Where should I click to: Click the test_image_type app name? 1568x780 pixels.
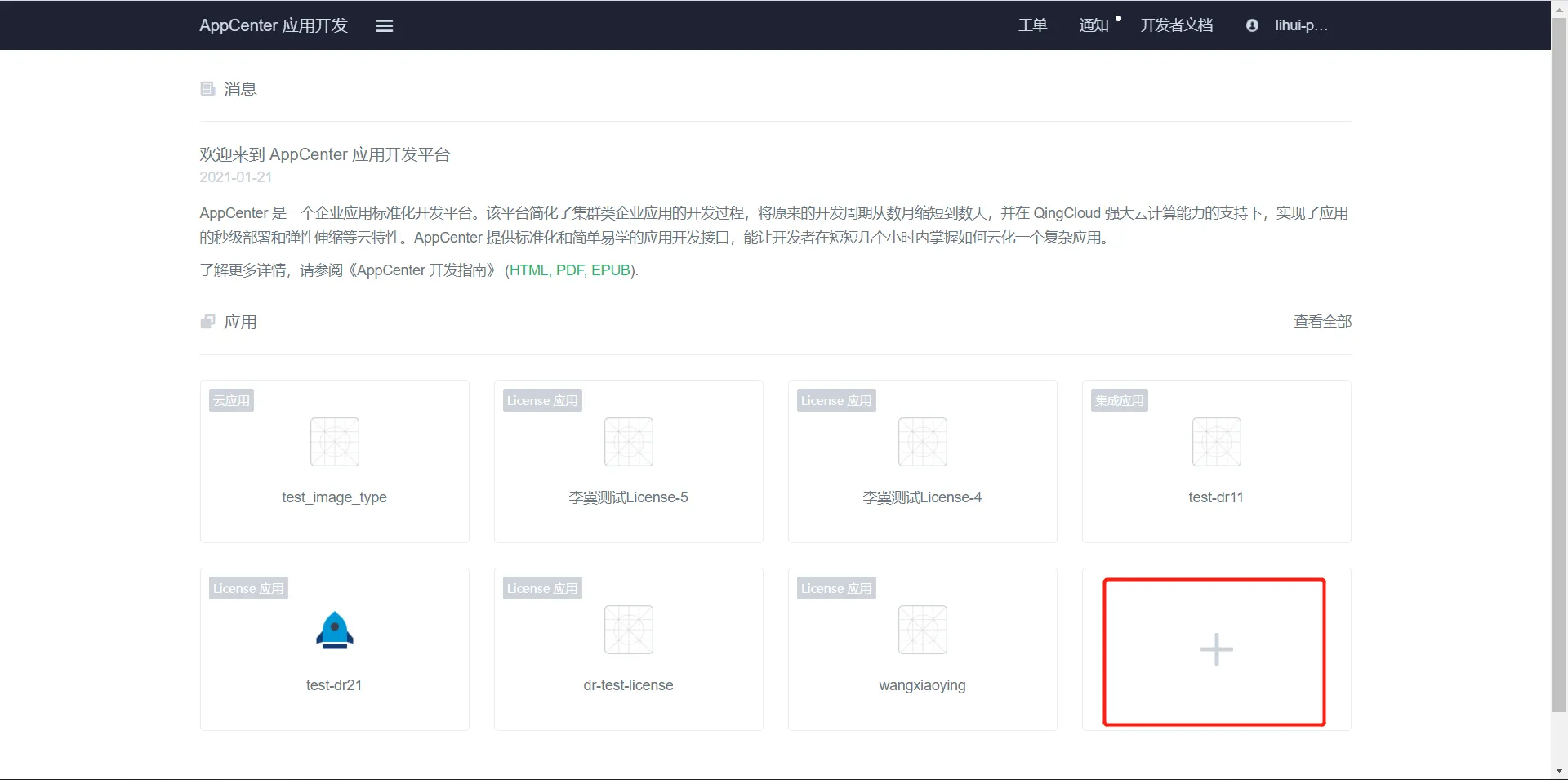[335, 497]
